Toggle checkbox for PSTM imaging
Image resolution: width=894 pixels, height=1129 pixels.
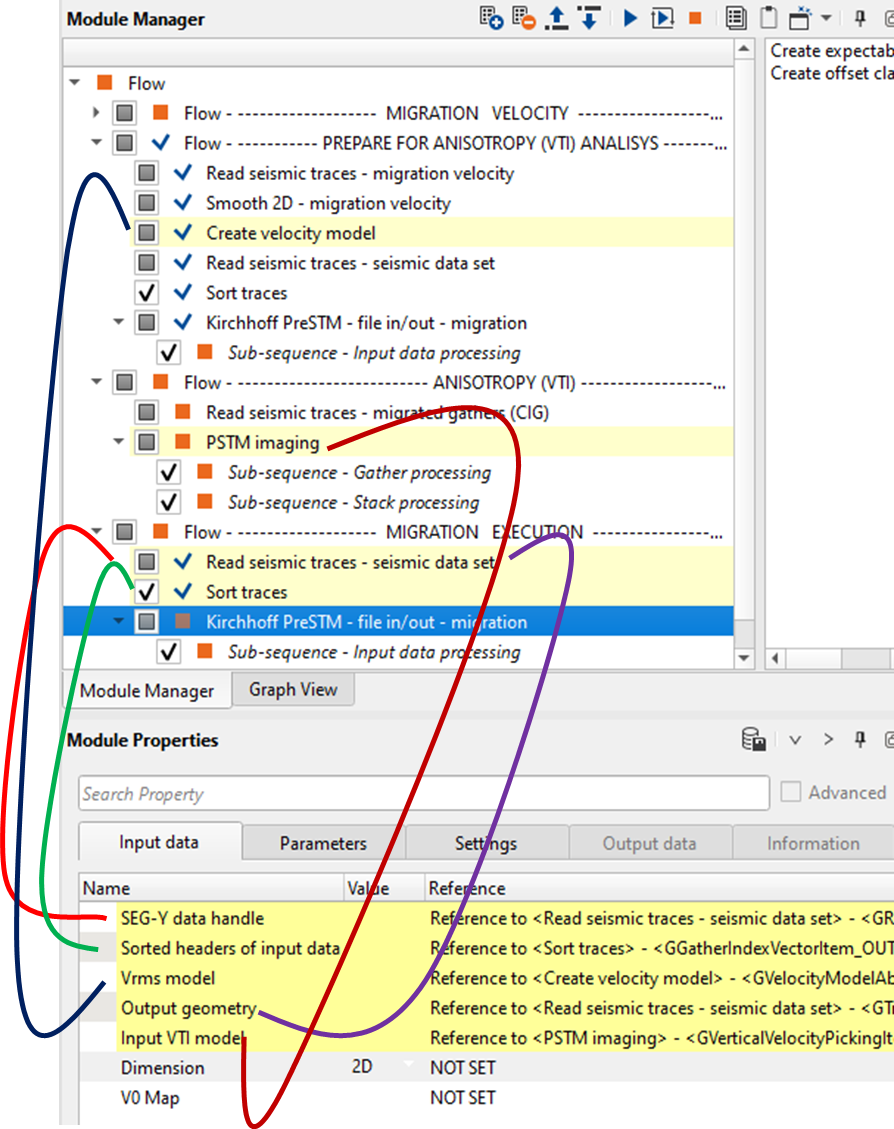(x=147, y=442)
